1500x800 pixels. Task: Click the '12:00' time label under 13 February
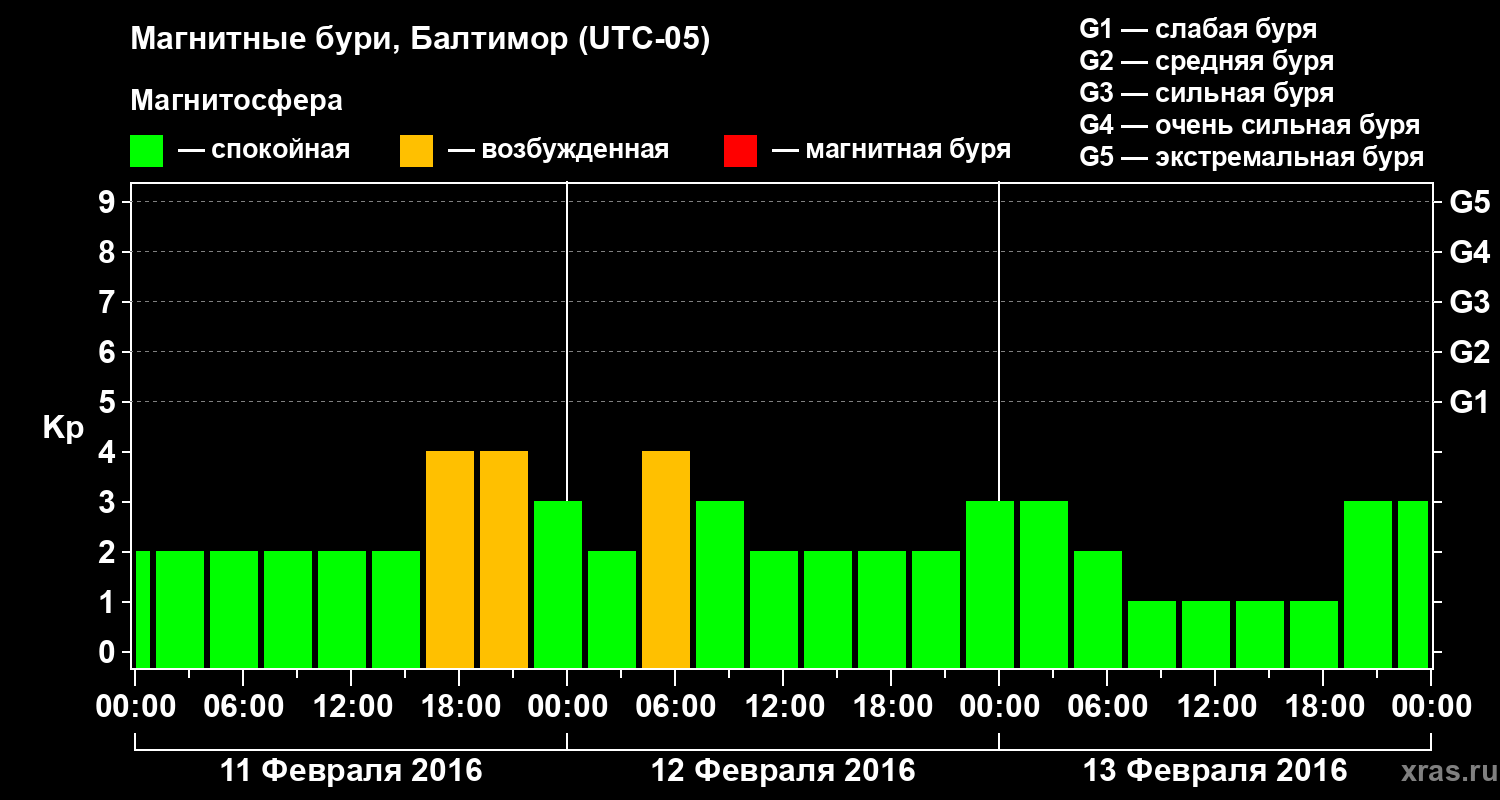1215,706
